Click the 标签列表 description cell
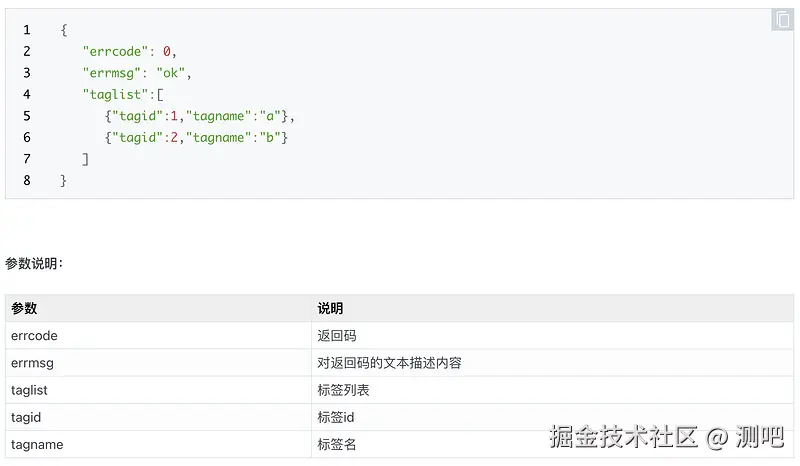This screenshot has height=466, width=800. (344, 390)
